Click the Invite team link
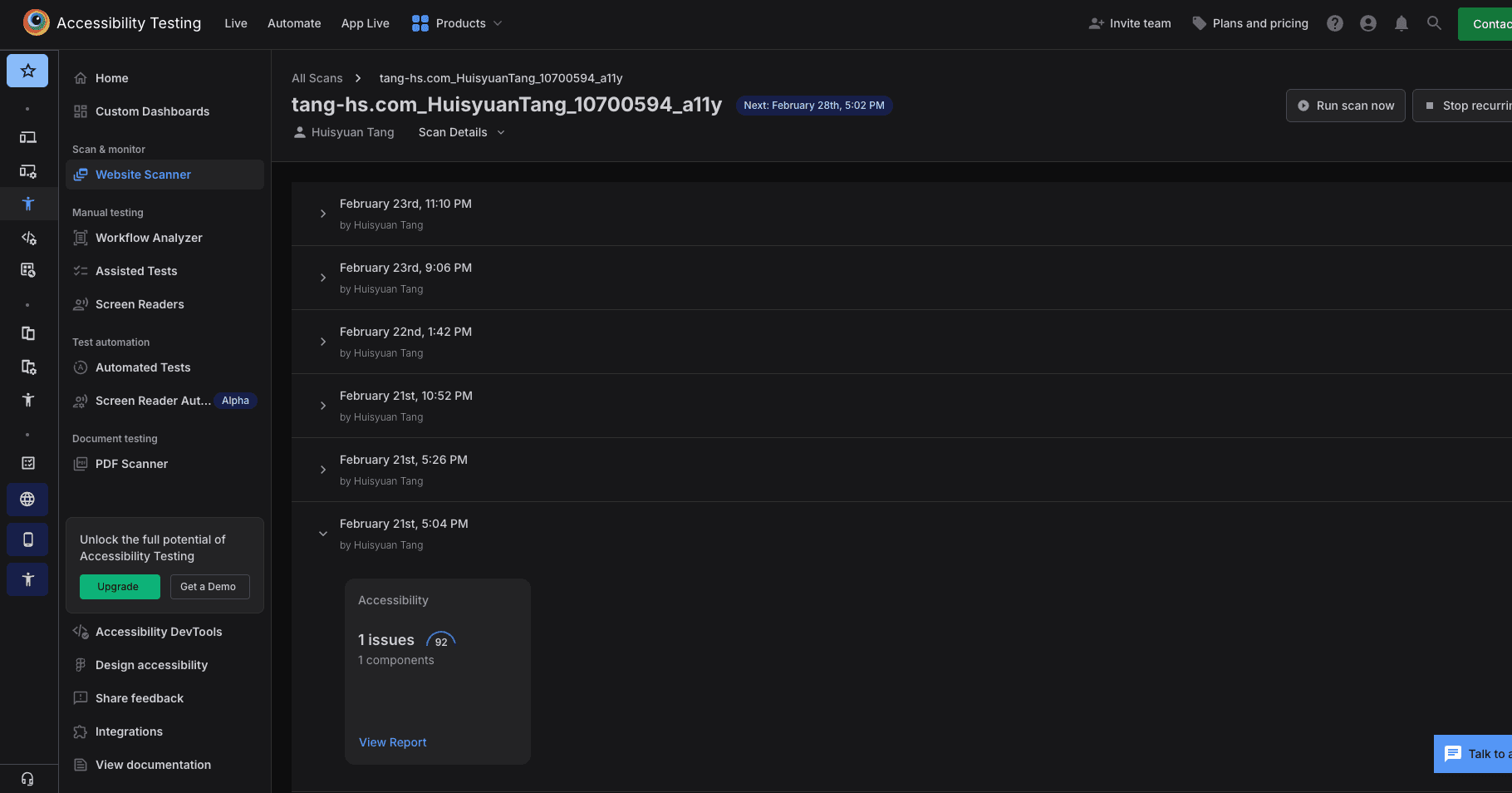Viewport: 1512px width, 793px height. 1130,23
